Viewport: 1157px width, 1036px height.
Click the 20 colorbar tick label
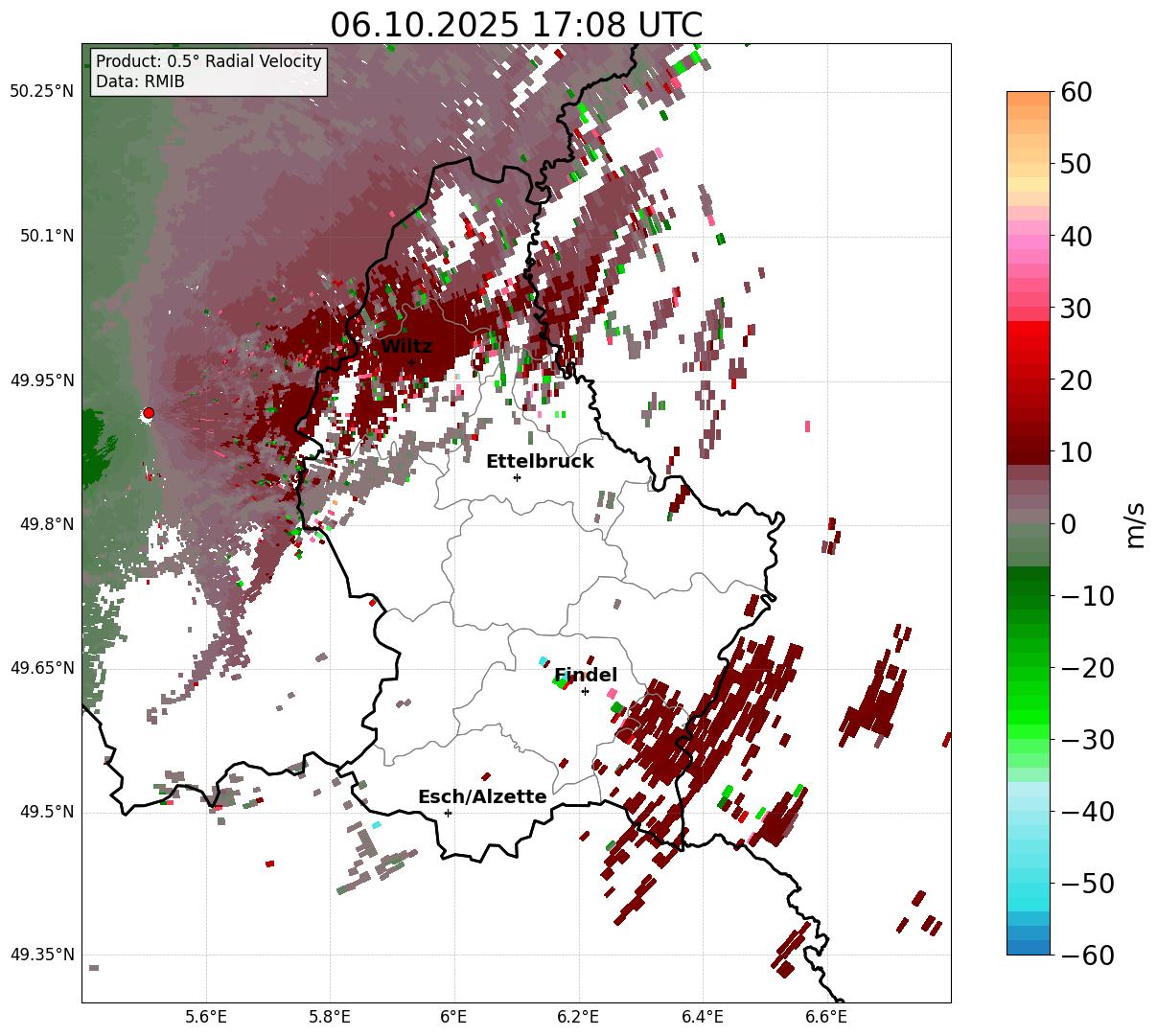coord(1077,380)
